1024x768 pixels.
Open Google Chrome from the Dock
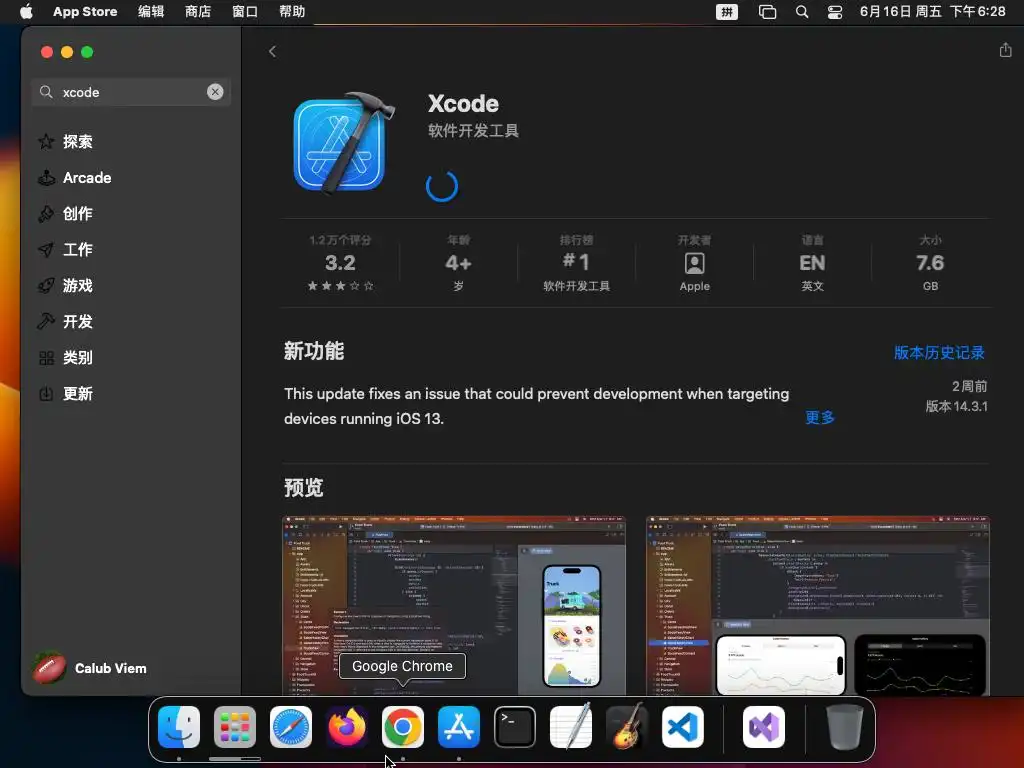click(403, 727)
